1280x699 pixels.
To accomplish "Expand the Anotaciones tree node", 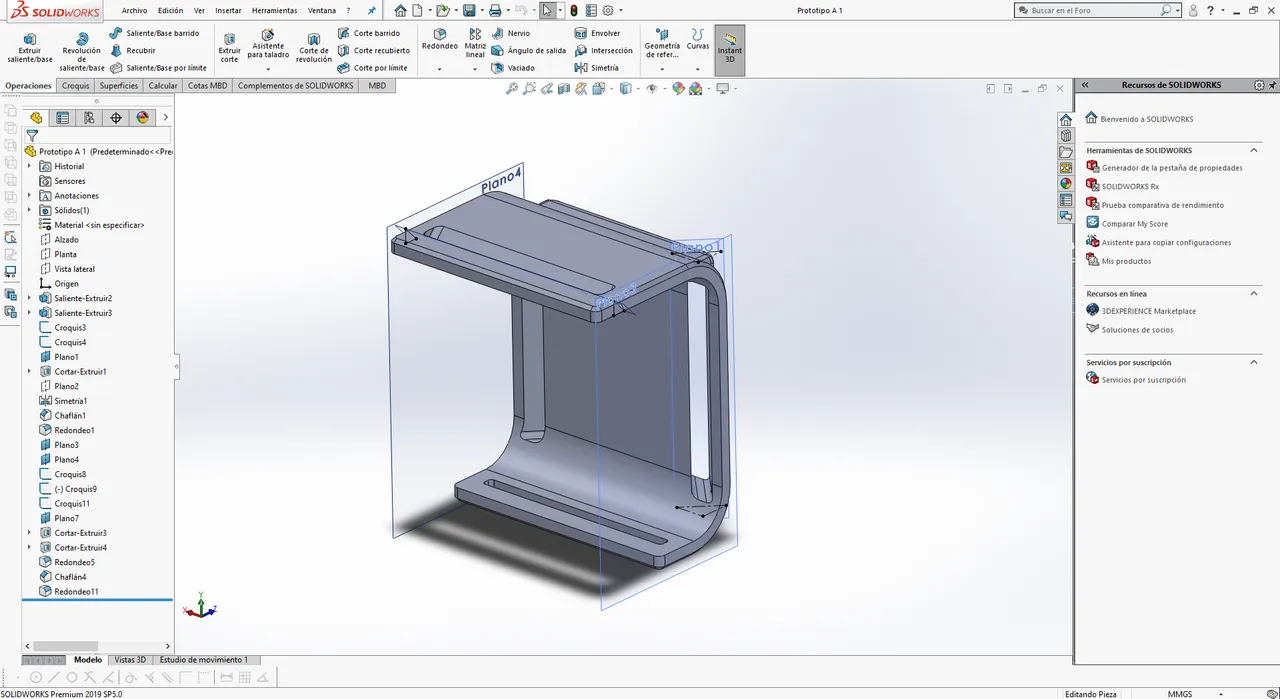I will (x=29, y=196).
